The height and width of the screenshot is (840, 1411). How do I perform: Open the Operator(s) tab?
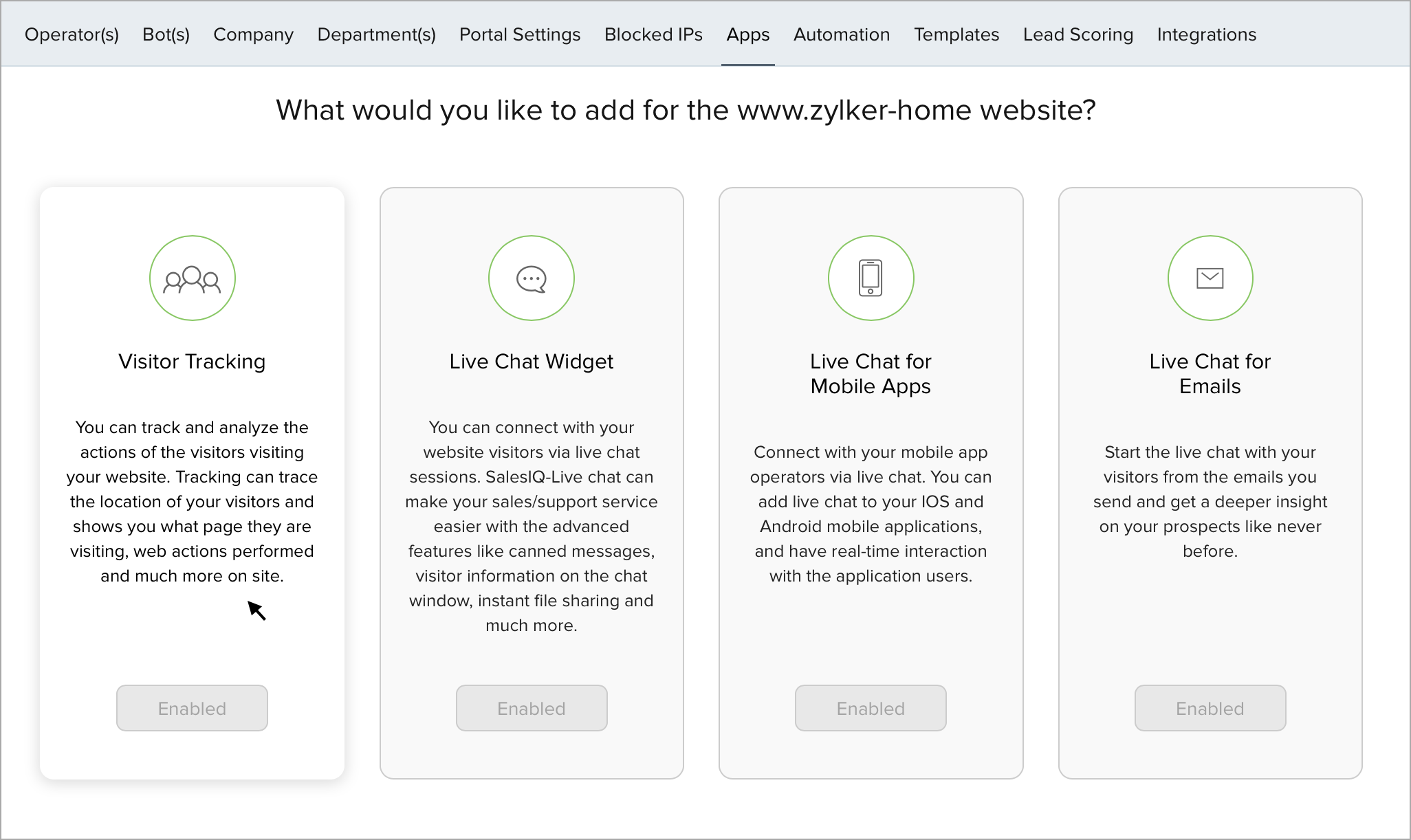tap(72, 34)
